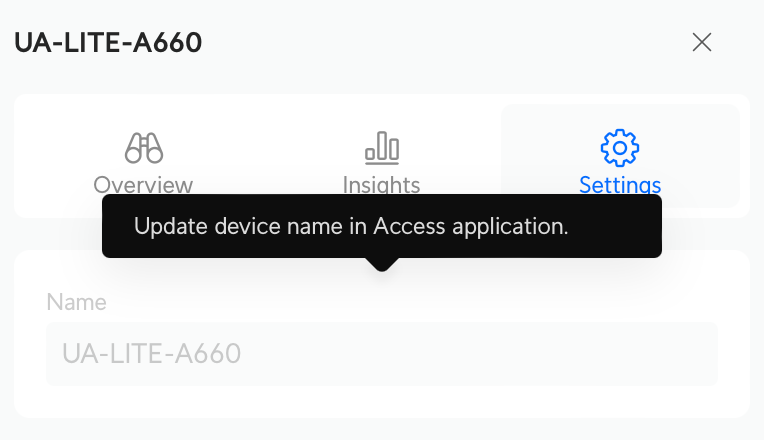
Task: Open the Insights tab label
Action: coord(381,185)
